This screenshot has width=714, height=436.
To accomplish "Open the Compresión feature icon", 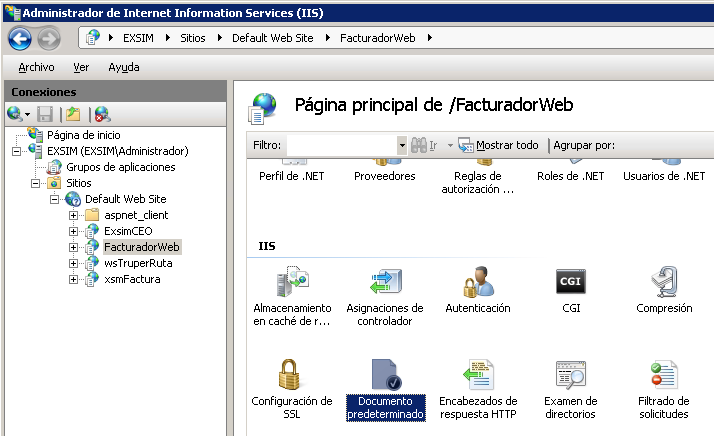I will [664, 282].
